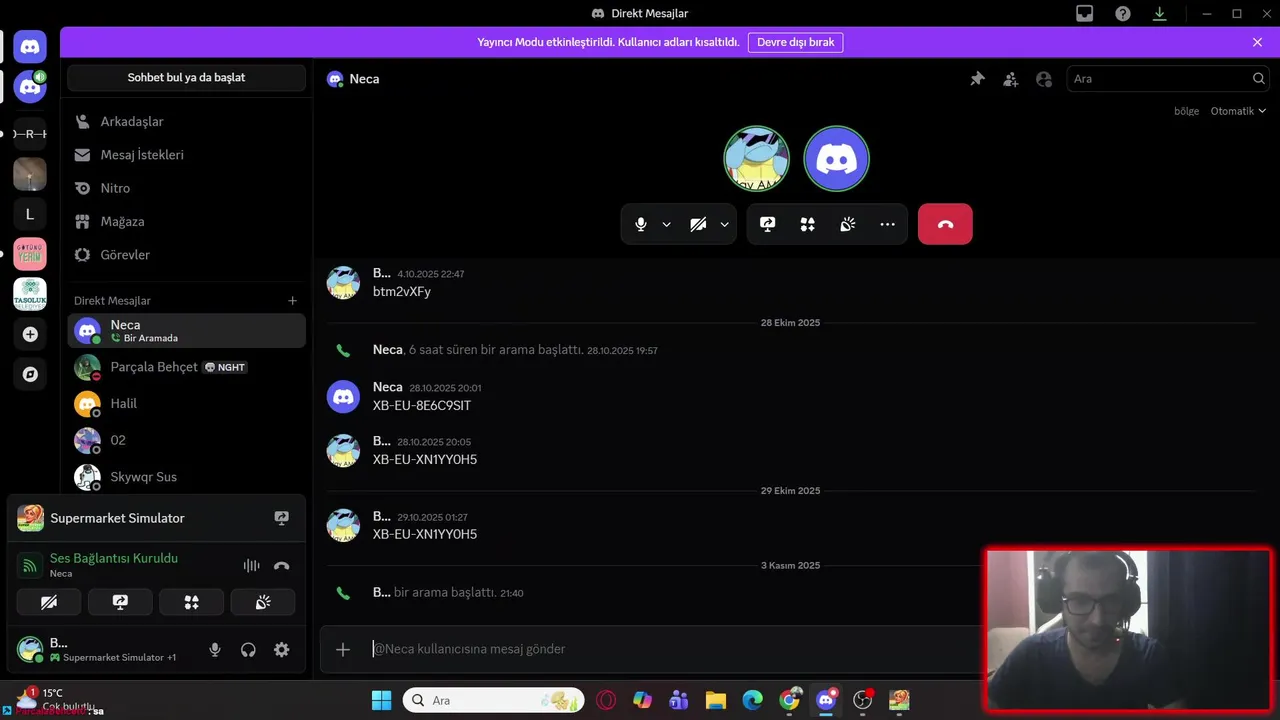
Task: Open File Explorer from the taskbar
Action: (715, 700)
